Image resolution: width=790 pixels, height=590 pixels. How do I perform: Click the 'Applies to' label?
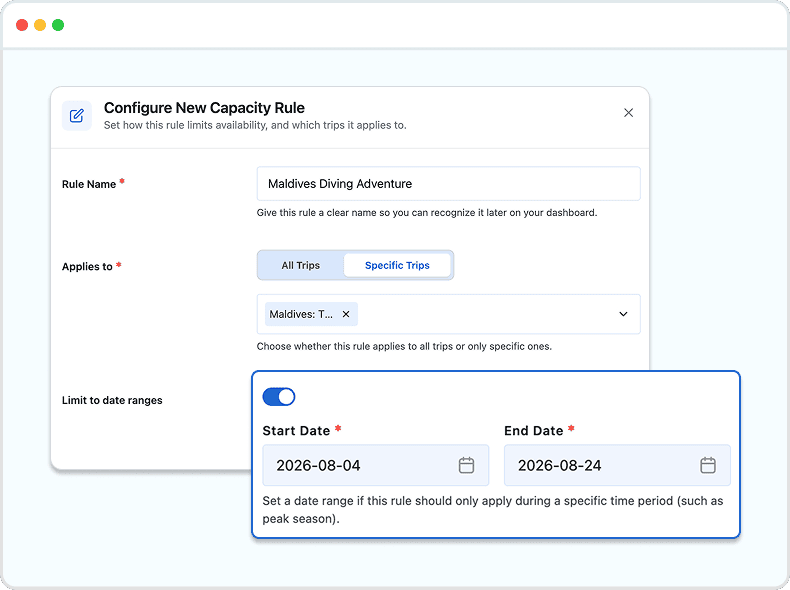[87, 267]
